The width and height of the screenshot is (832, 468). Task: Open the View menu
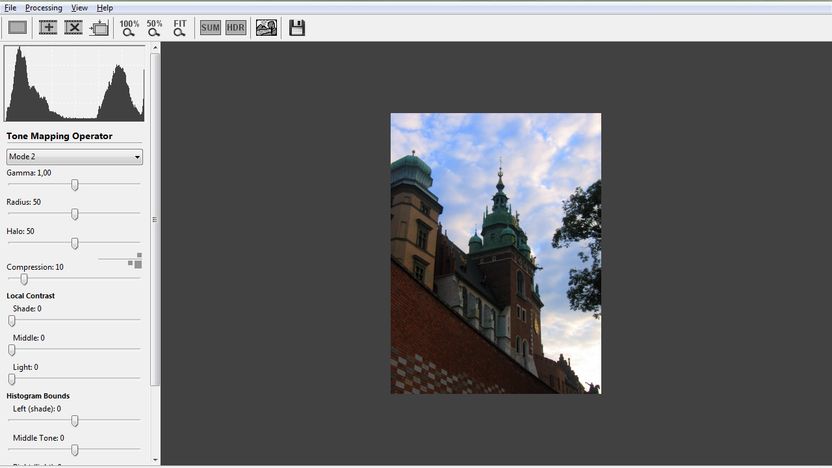(x=80, y=7)
